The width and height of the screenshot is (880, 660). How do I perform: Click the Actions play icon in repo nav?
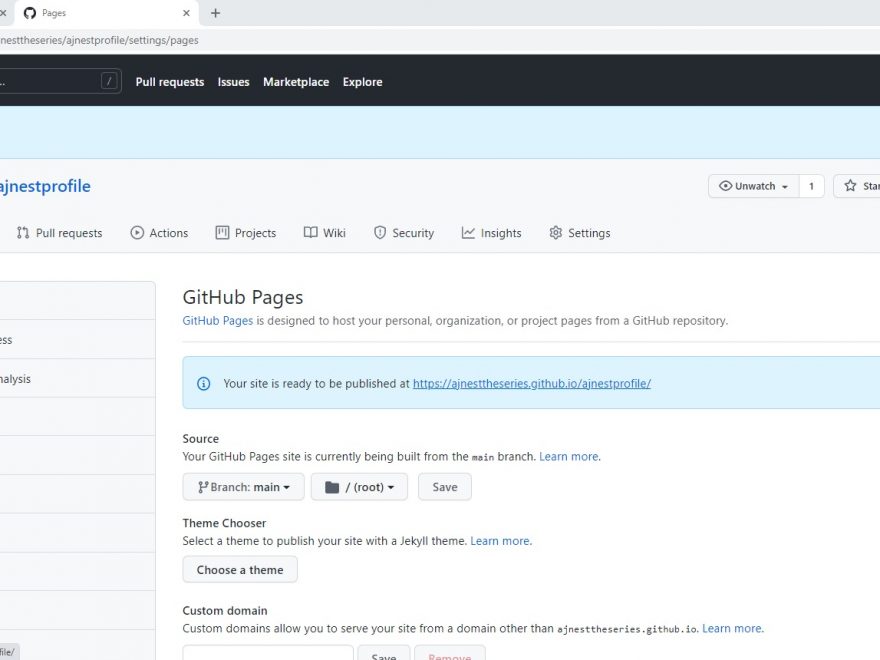coord(137,233)
